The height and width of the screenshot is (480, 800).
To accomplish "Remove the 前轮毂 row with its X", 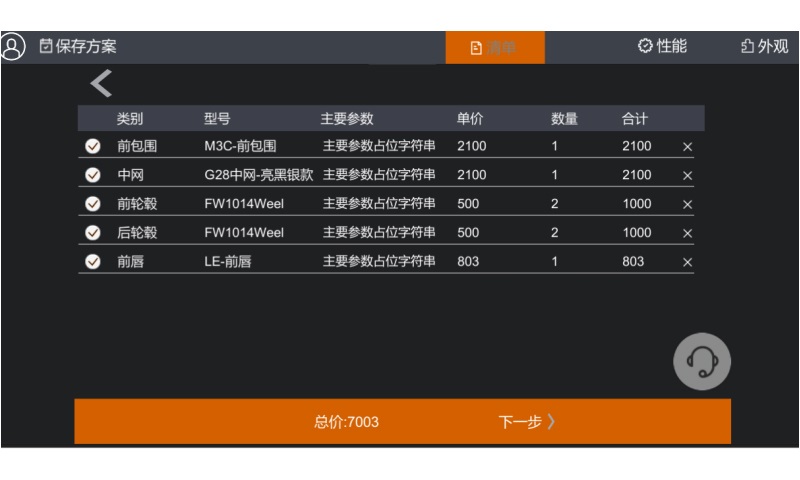I will 687,205.
